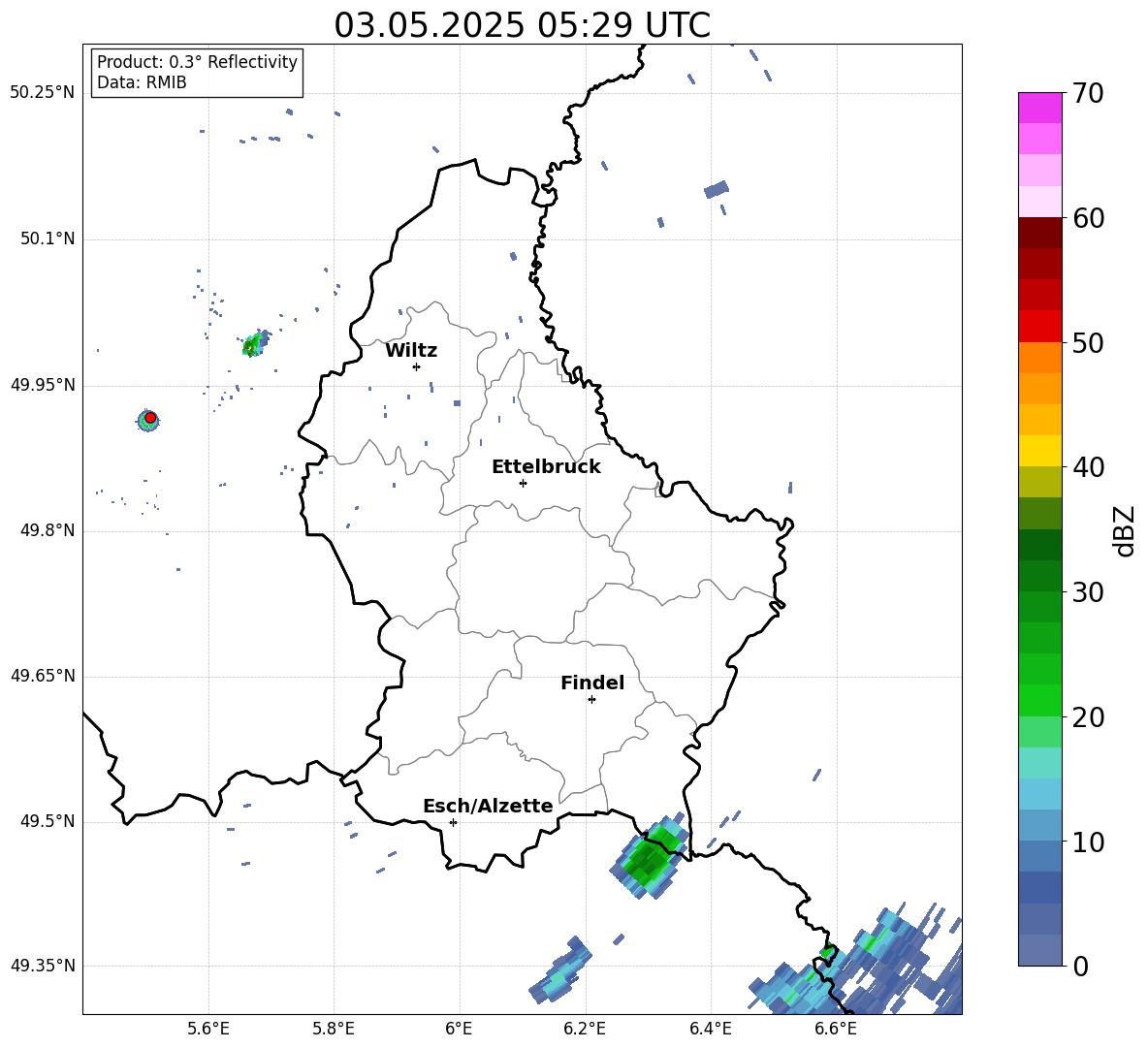Click the title 03.05.2025 05:29 UTC
The height and width of the screenshot is (1048, 1148).
[x=522, y=25]
